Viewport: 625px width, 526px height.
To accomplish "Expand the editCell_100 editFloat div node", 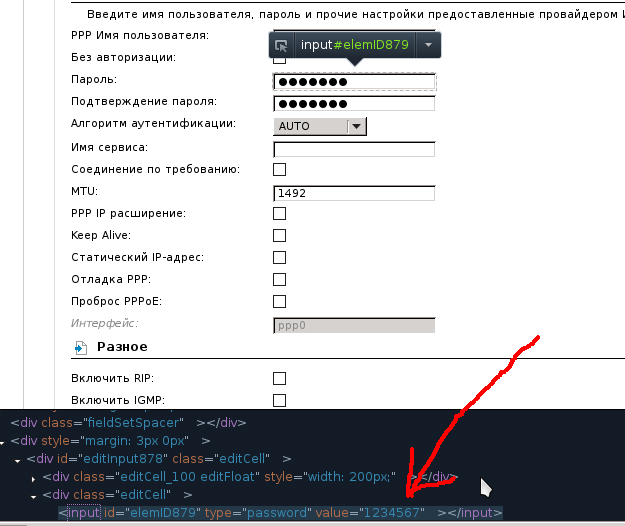I will (33, 479).
